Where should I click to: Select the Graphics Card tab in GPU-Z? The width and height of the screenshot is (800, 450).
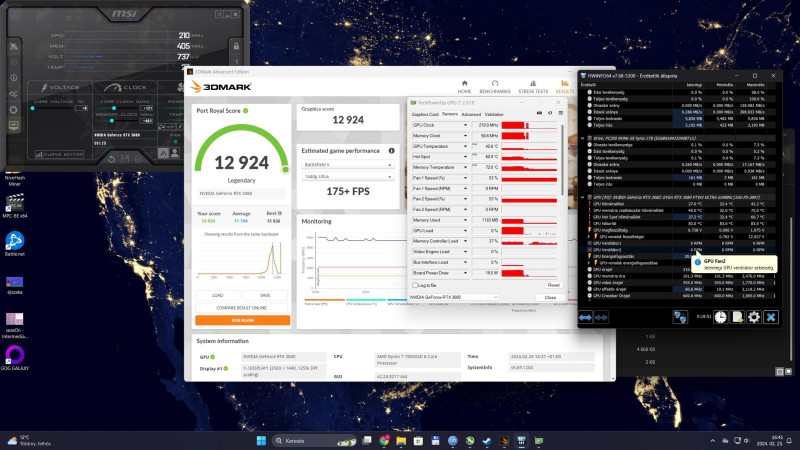coord(424,114)
